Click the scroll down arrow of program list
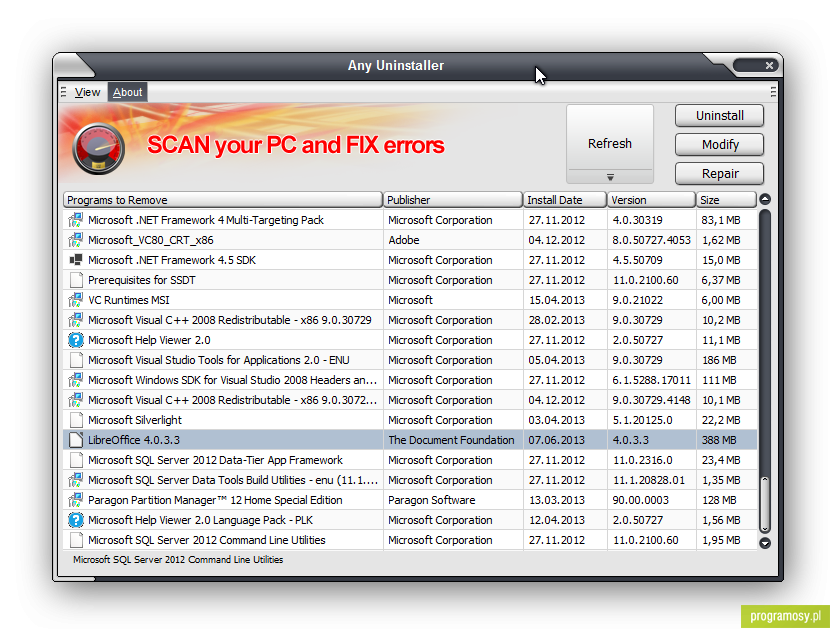This screenshot has height=634, width=836. click(x=765, y=543)
